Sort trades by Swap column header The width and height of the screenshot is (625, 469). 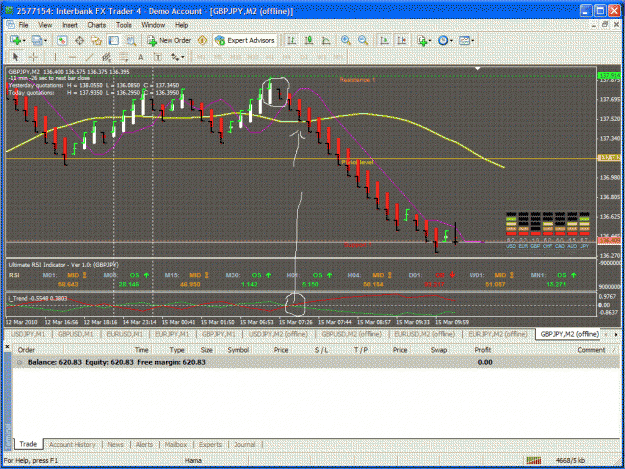pos(439,350)
